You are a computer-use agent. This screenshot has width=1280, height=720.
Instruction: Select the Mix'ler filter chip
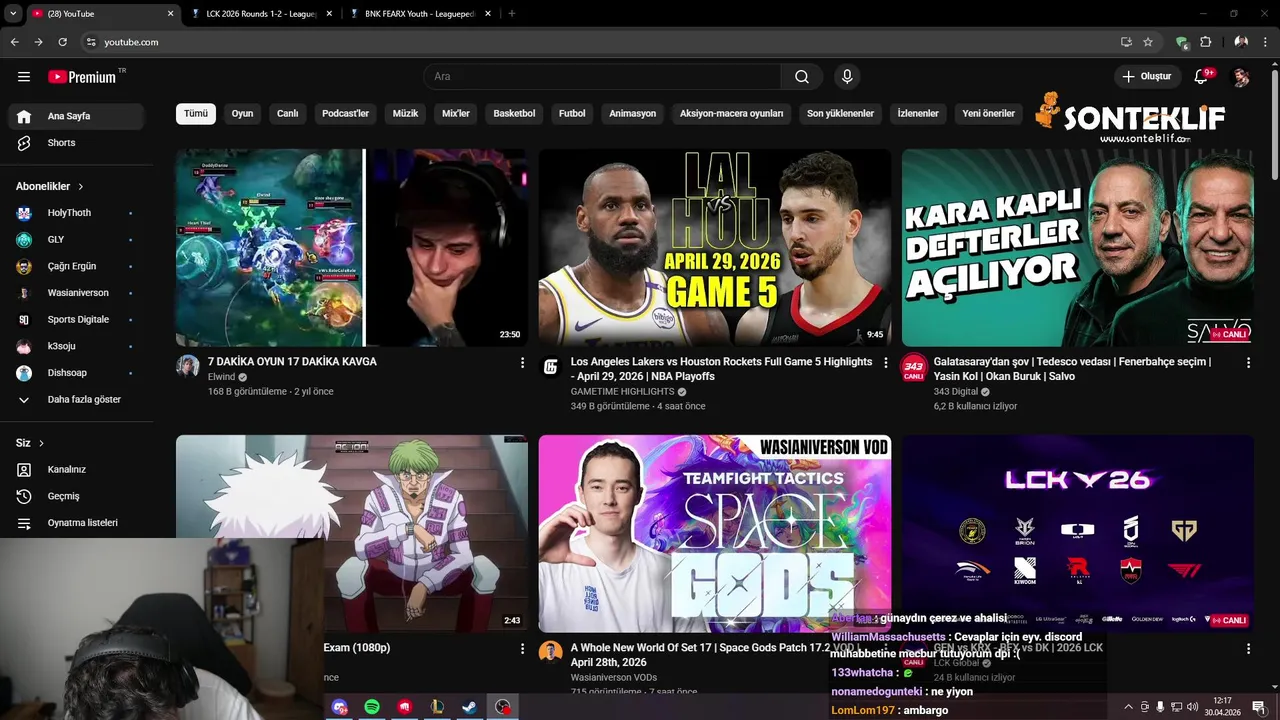456,113
